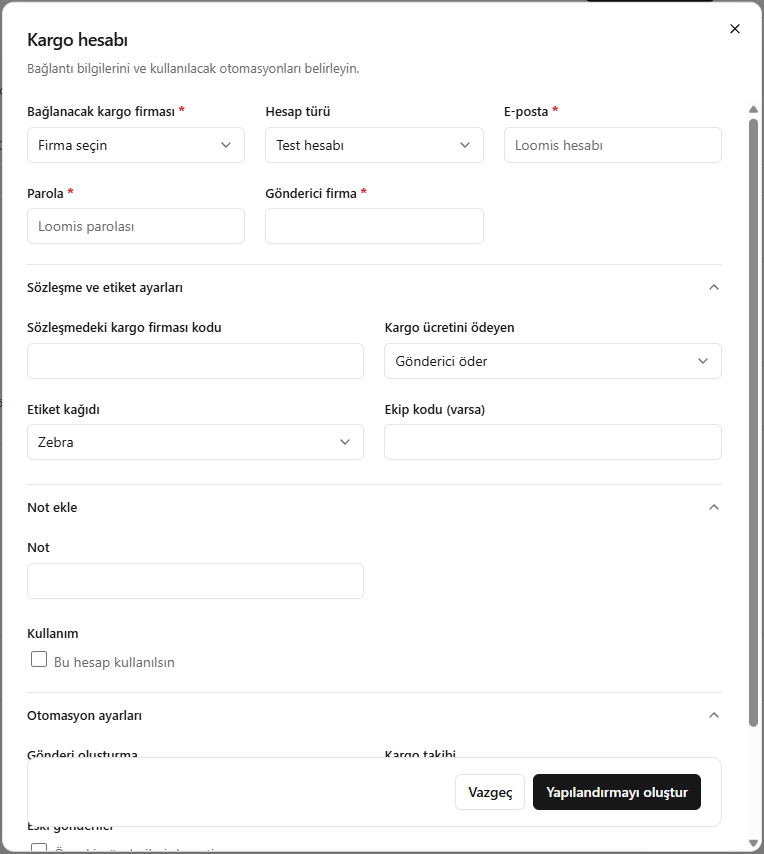Click the Not input field
Screen dimensions: 764x854
(x=195, y=581)
